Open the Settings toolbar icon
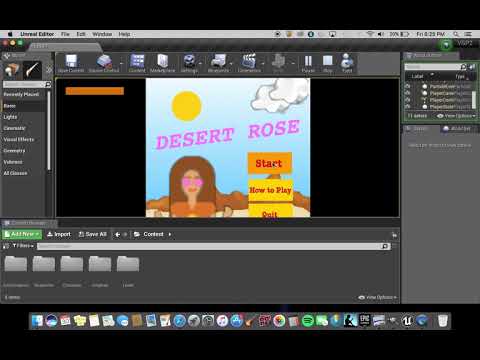 pyautogui.click(x=189, y=63)
